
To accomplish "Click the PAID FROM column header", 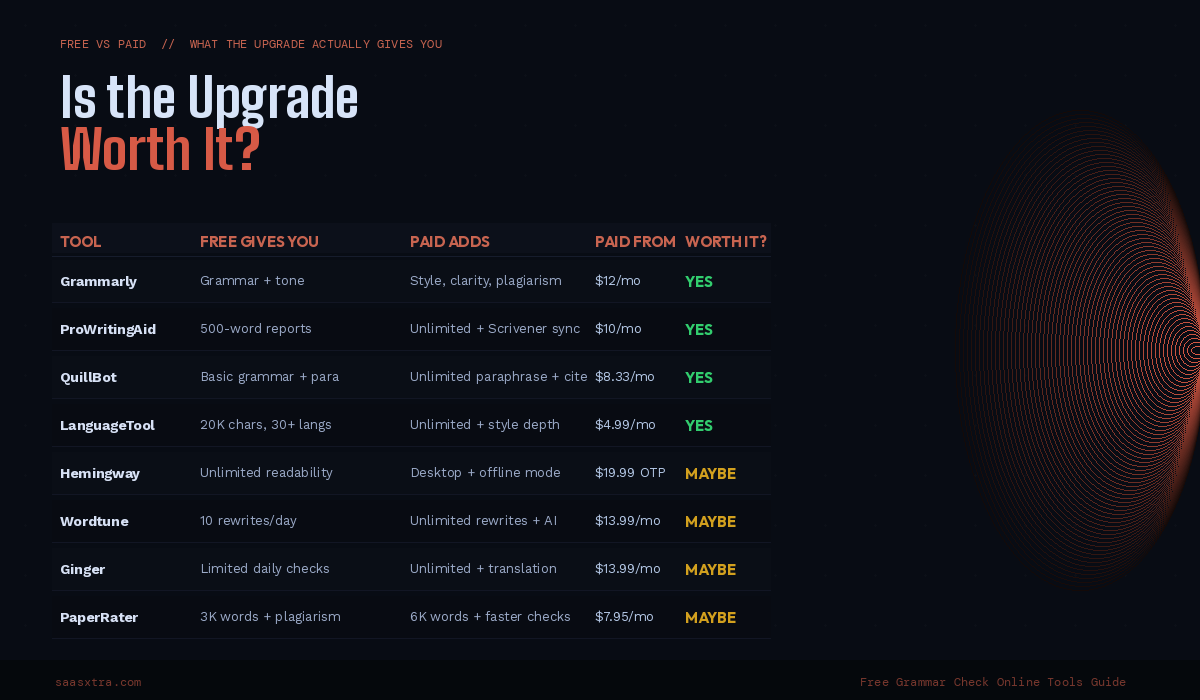I will (x=635, y=242).
